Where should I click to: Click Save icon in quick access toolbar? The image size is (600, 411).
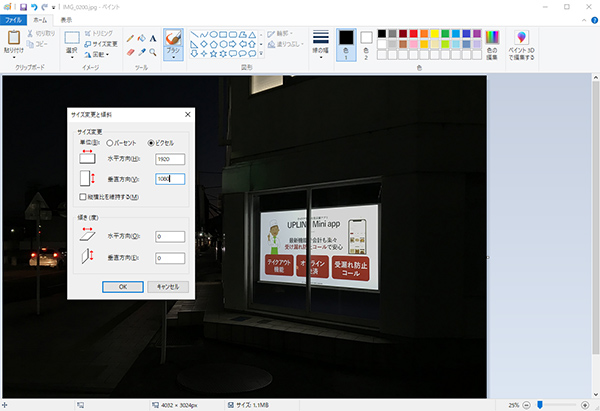coord(23,7)
